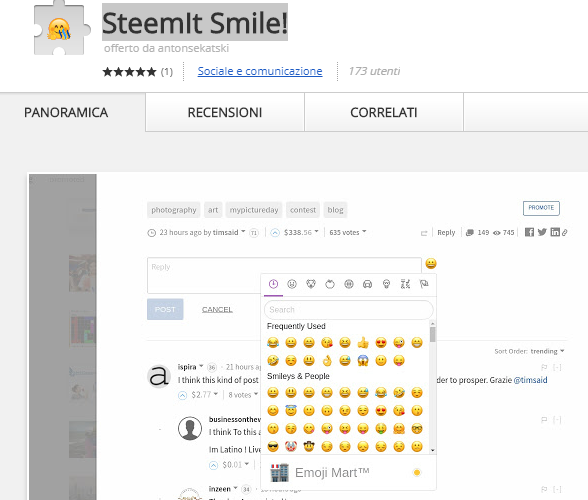The image size is (588, 500).
Task: Pick the money-mouth green tongue emoji
Action: pos(381,428)
